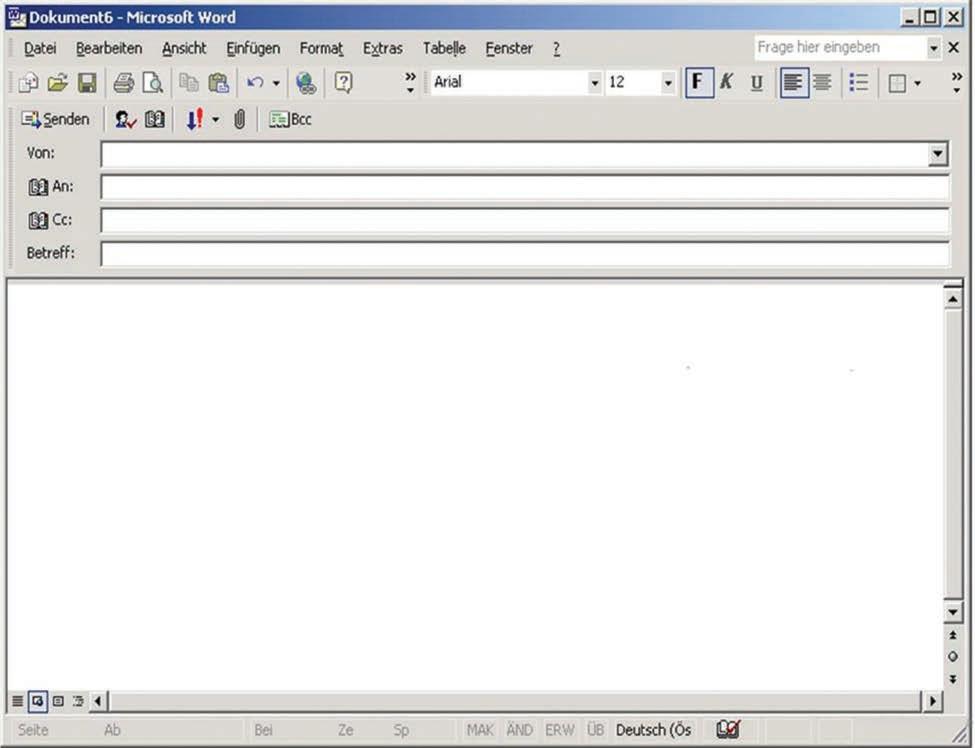Save the document with floppy disk icon
Image resolution: width=975 pixels, height=748 pixels.
coord(87,83)
